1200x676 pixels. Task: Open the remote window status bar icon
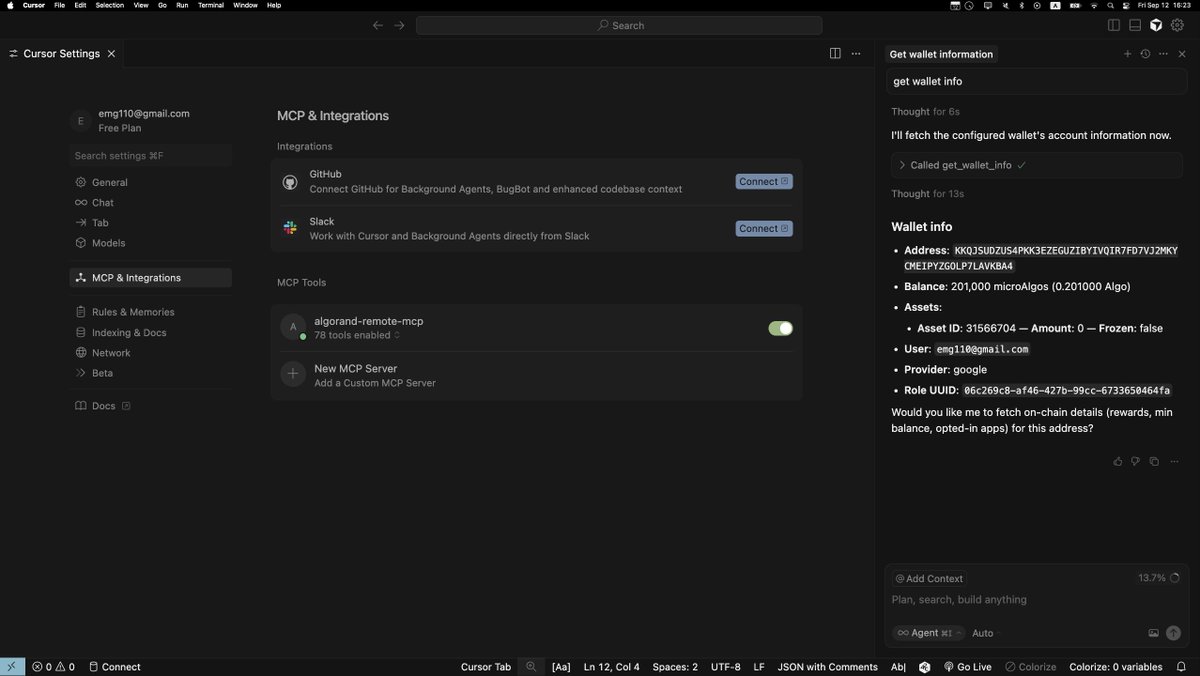pyautogui.click(x=11, y=666)
